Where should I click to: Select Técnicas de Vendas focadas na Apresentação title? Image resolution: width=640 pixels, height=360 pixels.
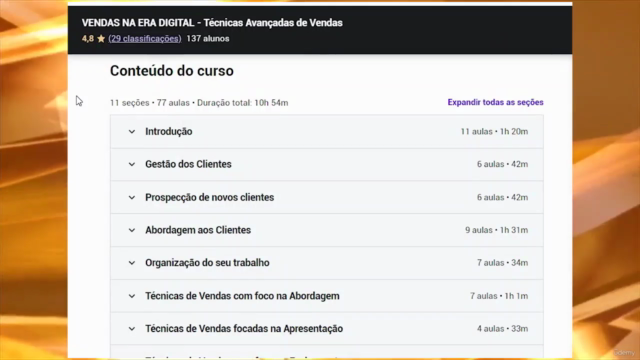(244, 328)
